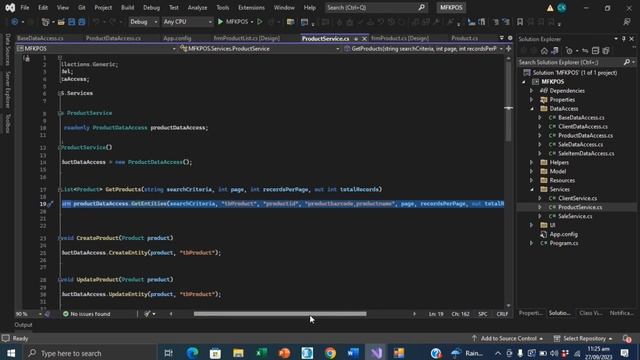Open the Output panel tab
This screenshot has width=640, height=360.
23,325
